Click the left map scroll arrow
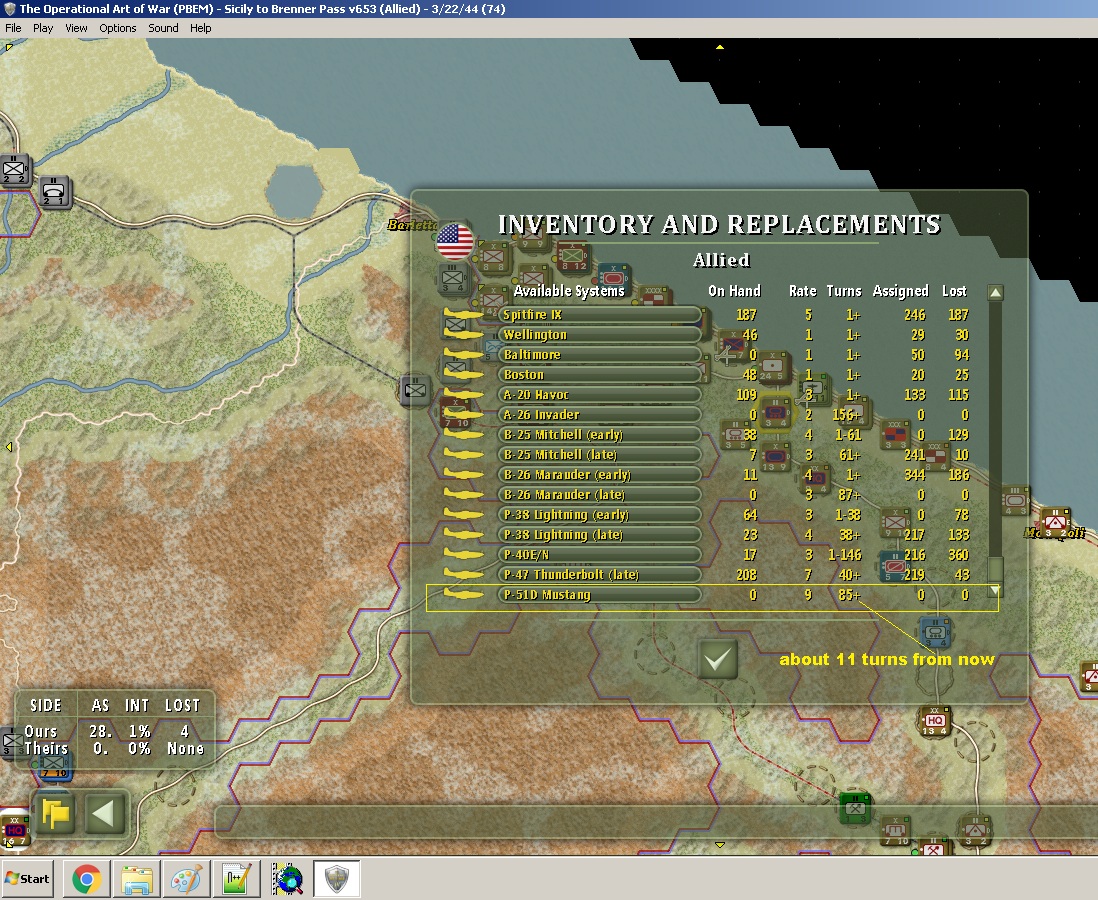1098x900 pixels. pyautogui.click(x=8, y=447)
